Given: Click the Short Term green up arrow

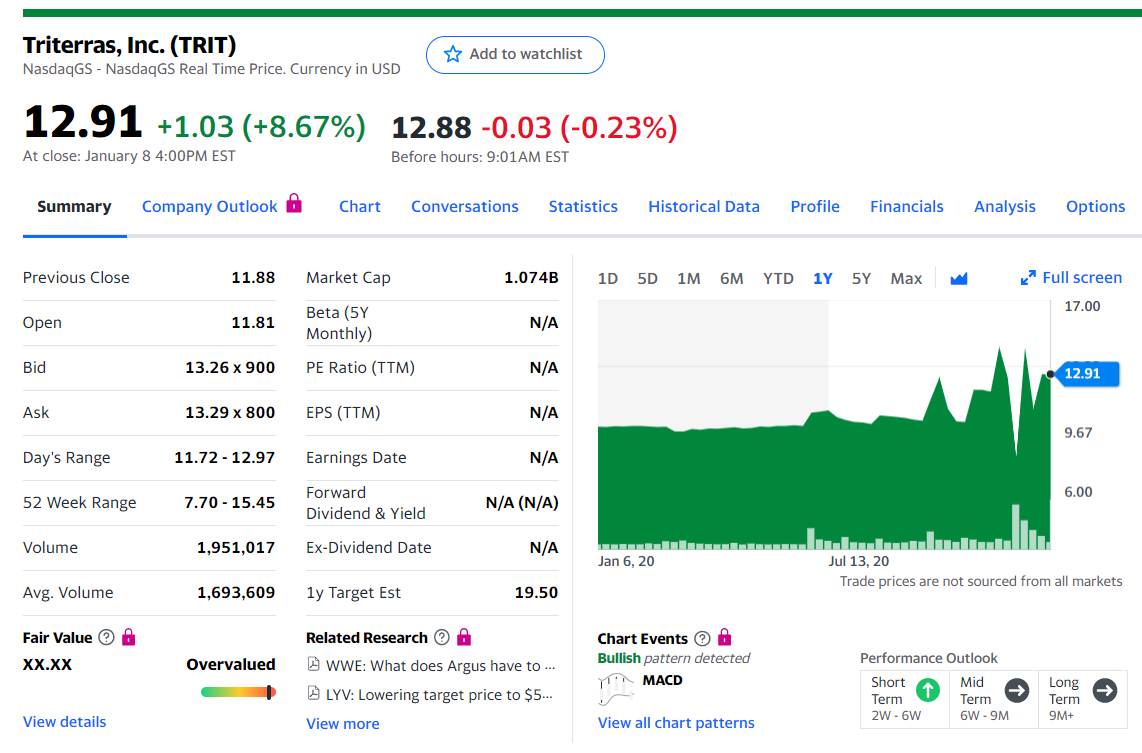Looking at the screenshot, I should pos(928,690).
